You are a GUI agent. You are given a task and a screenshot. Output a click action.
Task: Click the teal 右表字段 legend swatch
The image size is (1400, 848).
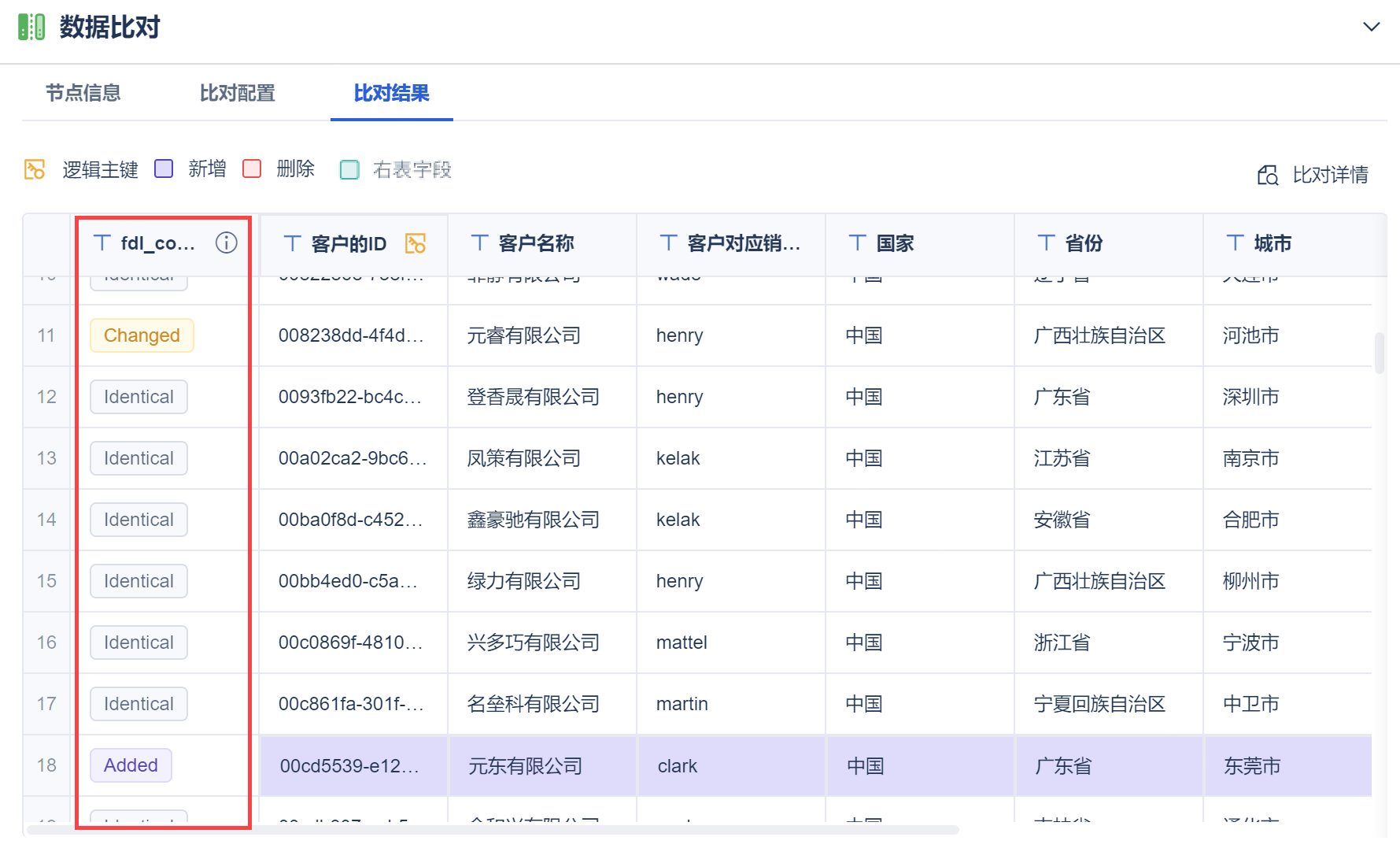(x=349, y=170)
